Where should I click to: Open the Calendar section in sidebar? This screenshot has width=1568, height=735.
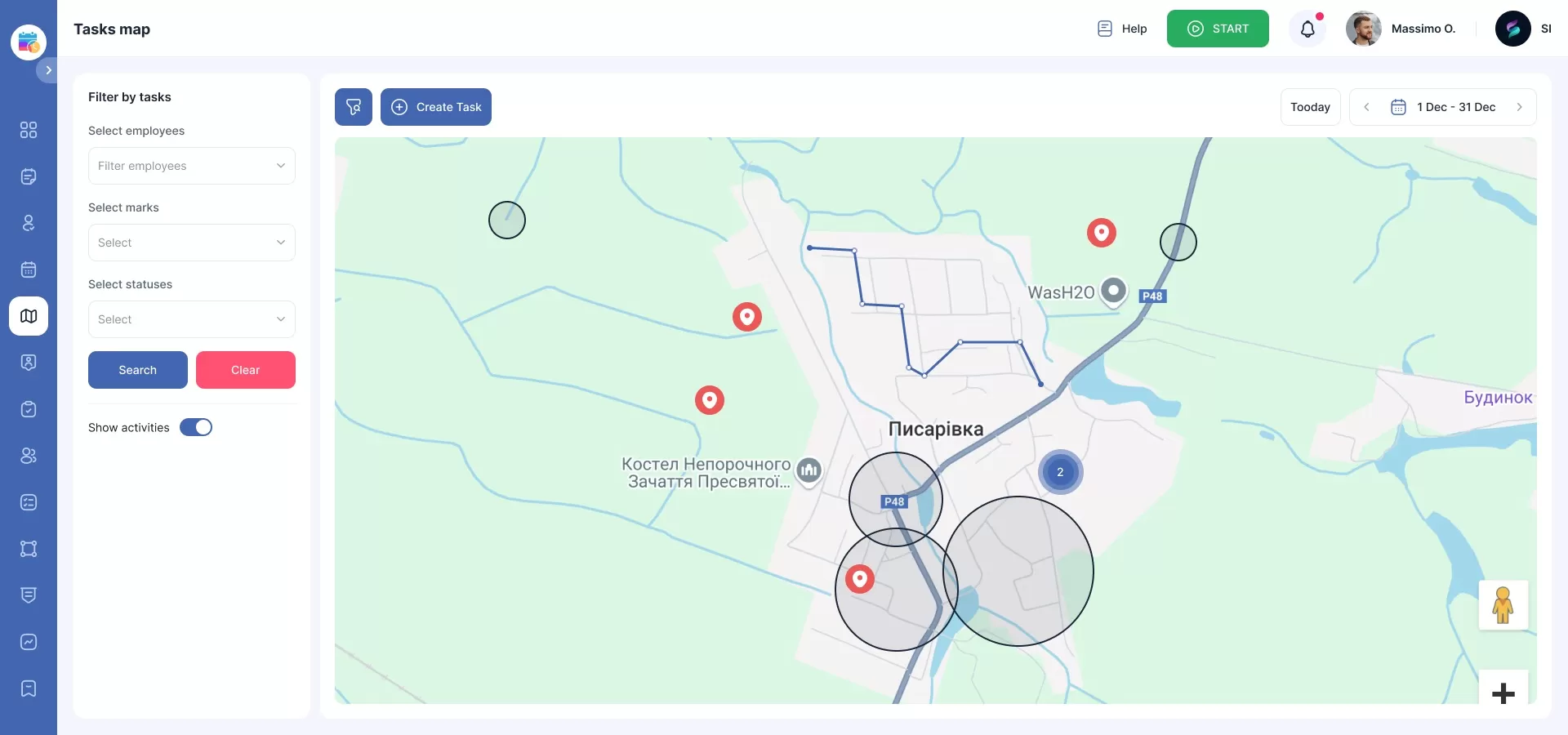coord(29,269)
